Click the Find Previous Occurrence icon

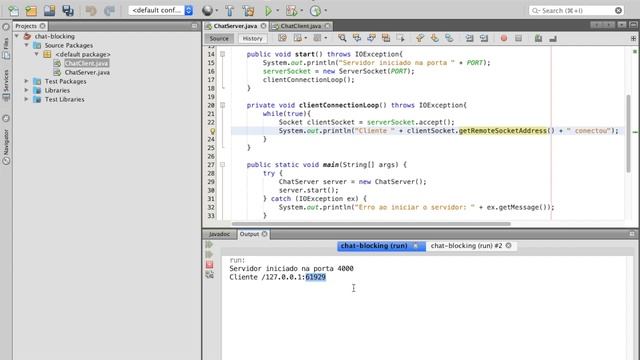[x=357, y=38]
